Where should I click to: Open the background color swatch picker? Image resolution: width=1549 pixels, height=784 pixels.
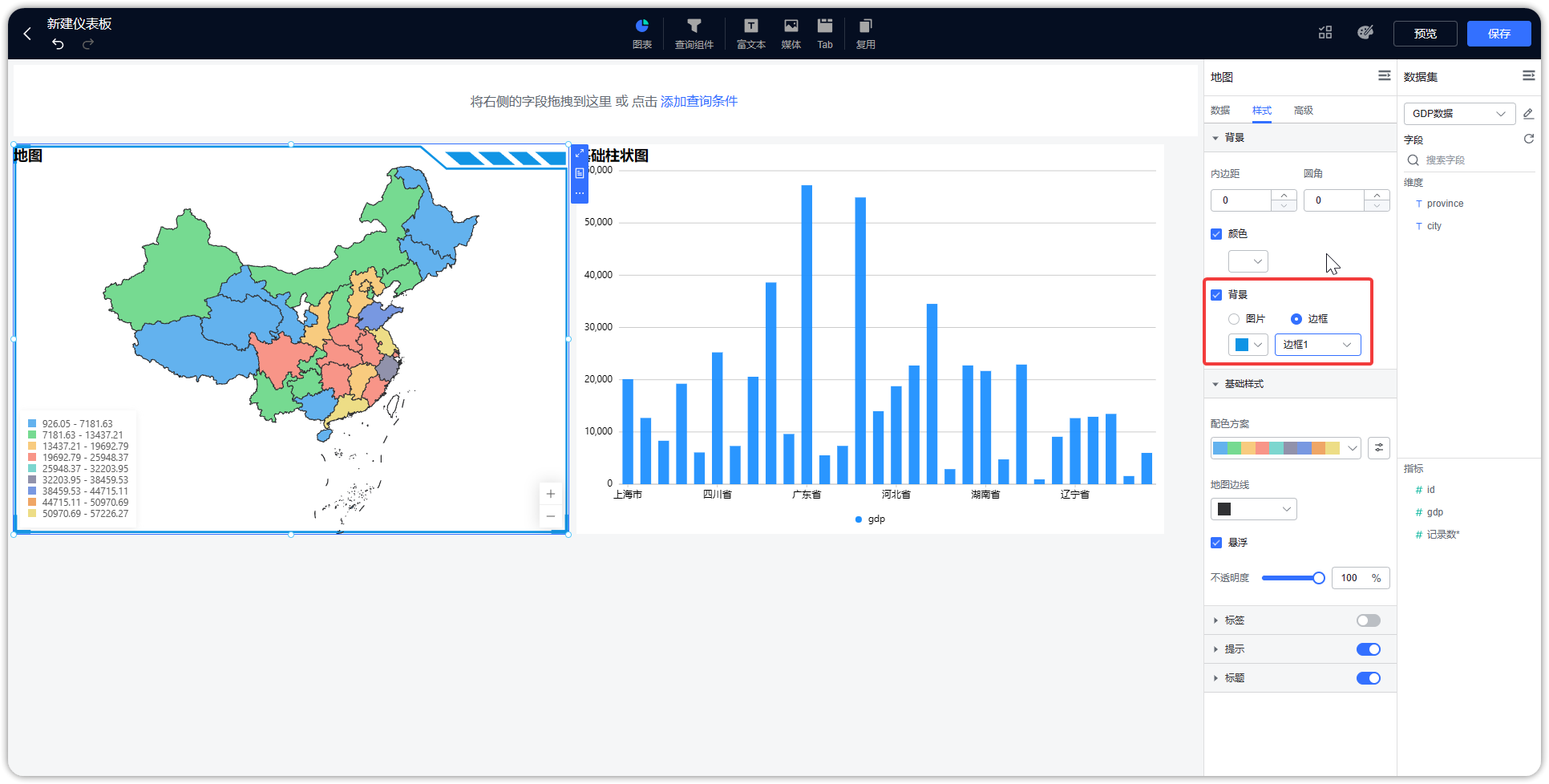(x=1248, y=261)
